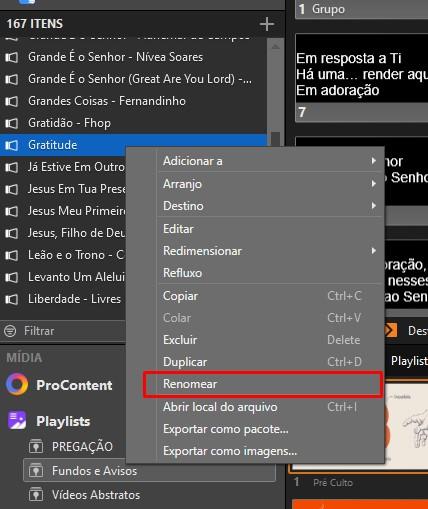
Task: Click the filter icon next to Filtrar
Action: 10,331
